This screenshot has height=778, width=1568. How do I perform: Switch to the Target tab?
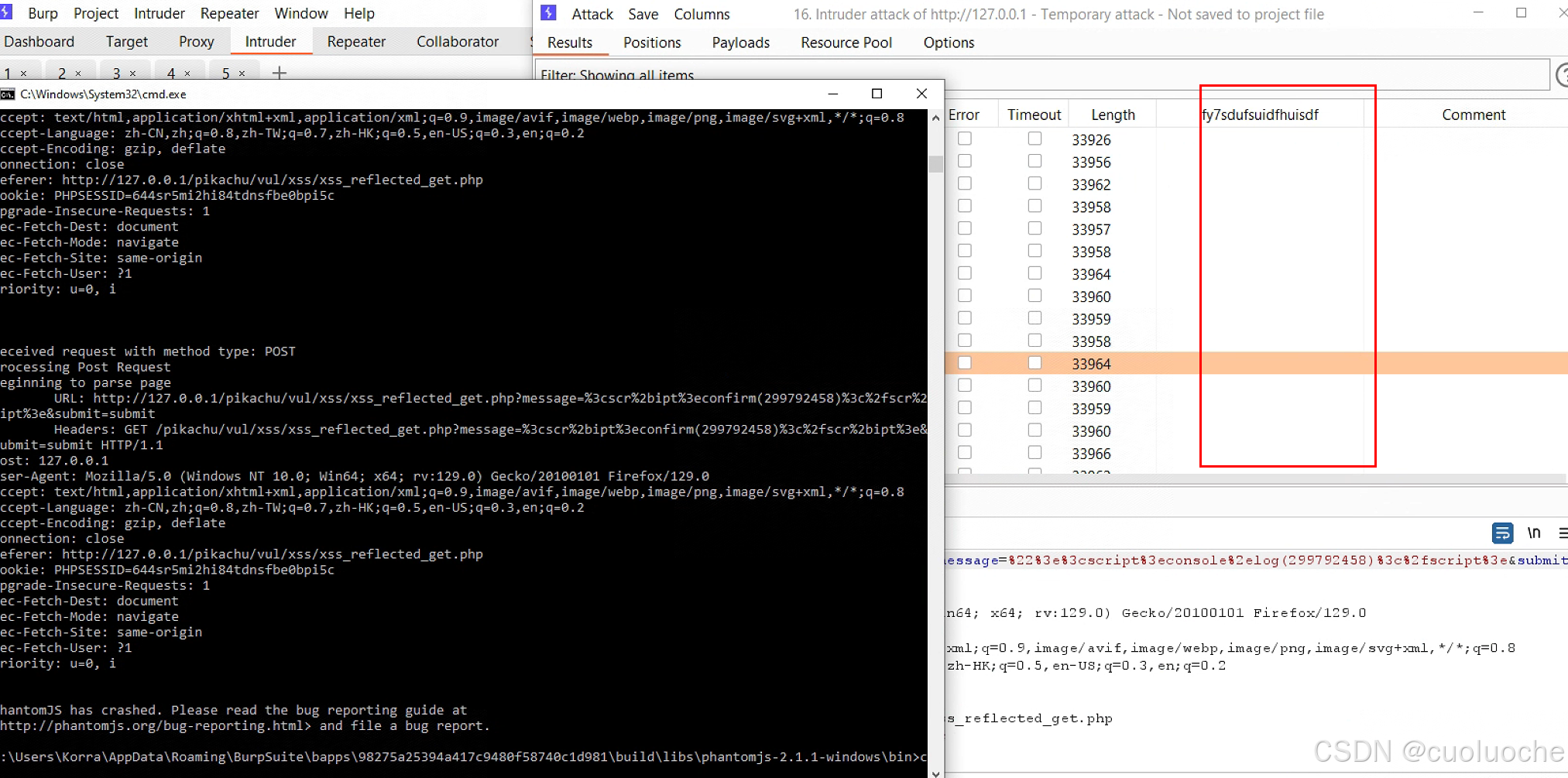pos(127,42)
